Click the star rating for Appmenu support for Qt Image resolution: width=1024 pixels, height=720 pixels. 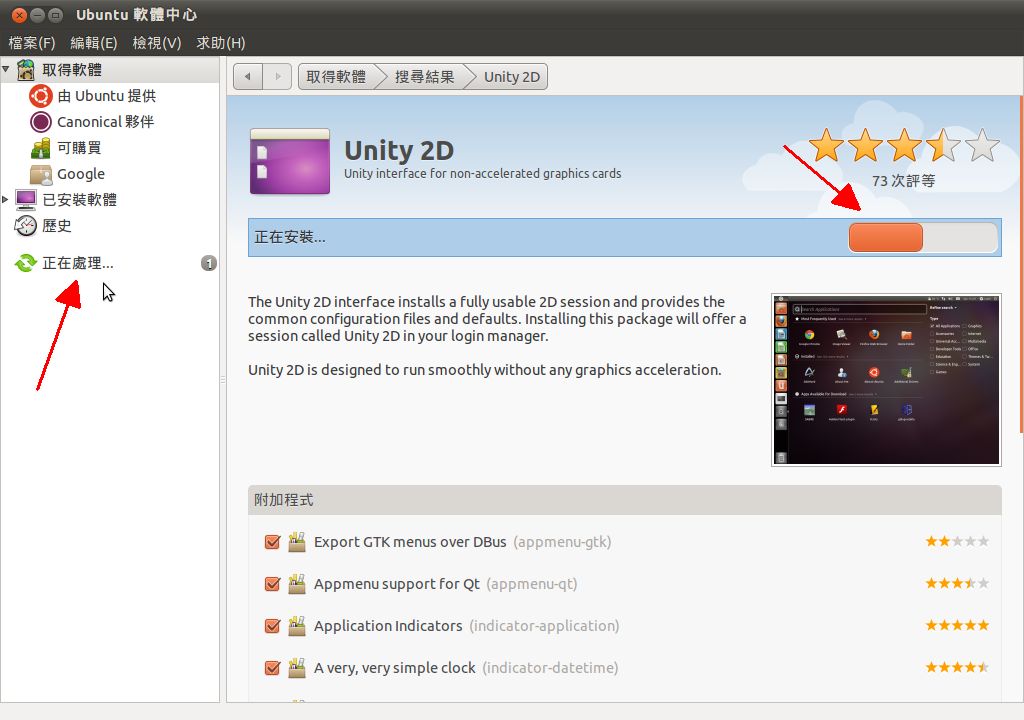[x=957, y=583]
